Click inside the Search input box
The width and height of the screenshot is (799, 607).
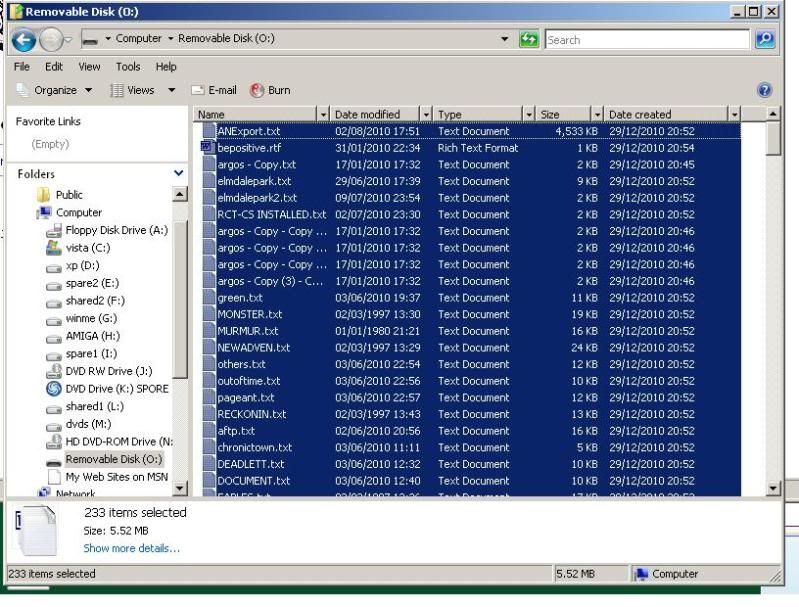tap(645, 40)
